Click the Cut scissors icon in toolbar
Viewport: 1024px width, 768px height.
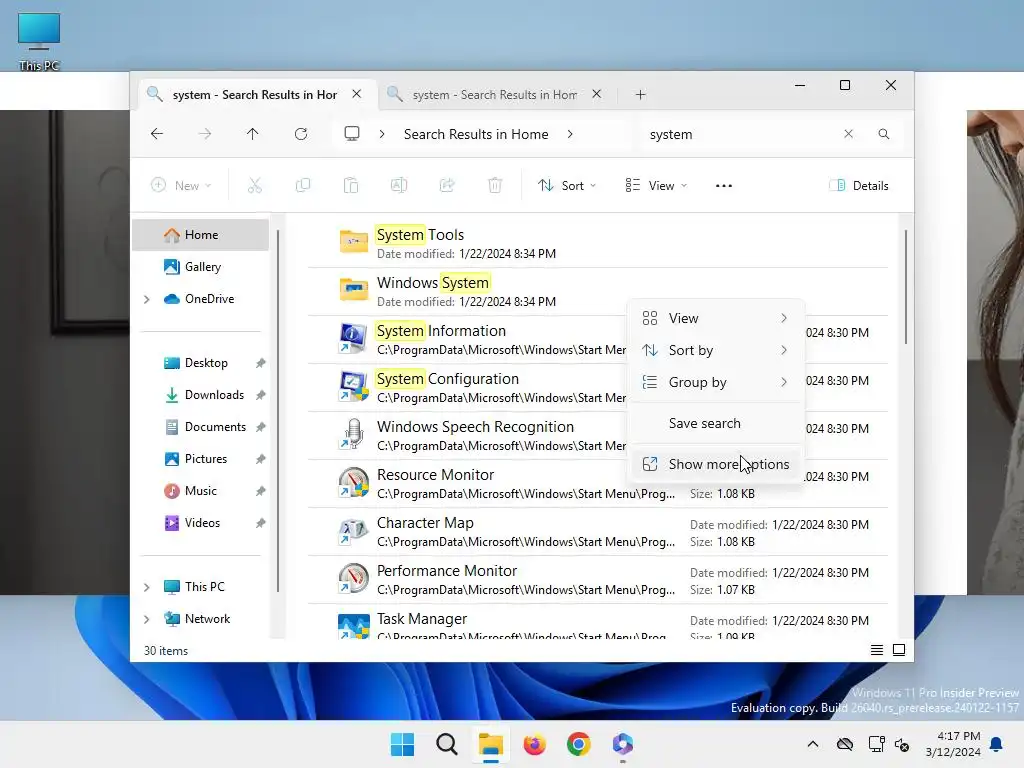[255, 185]
